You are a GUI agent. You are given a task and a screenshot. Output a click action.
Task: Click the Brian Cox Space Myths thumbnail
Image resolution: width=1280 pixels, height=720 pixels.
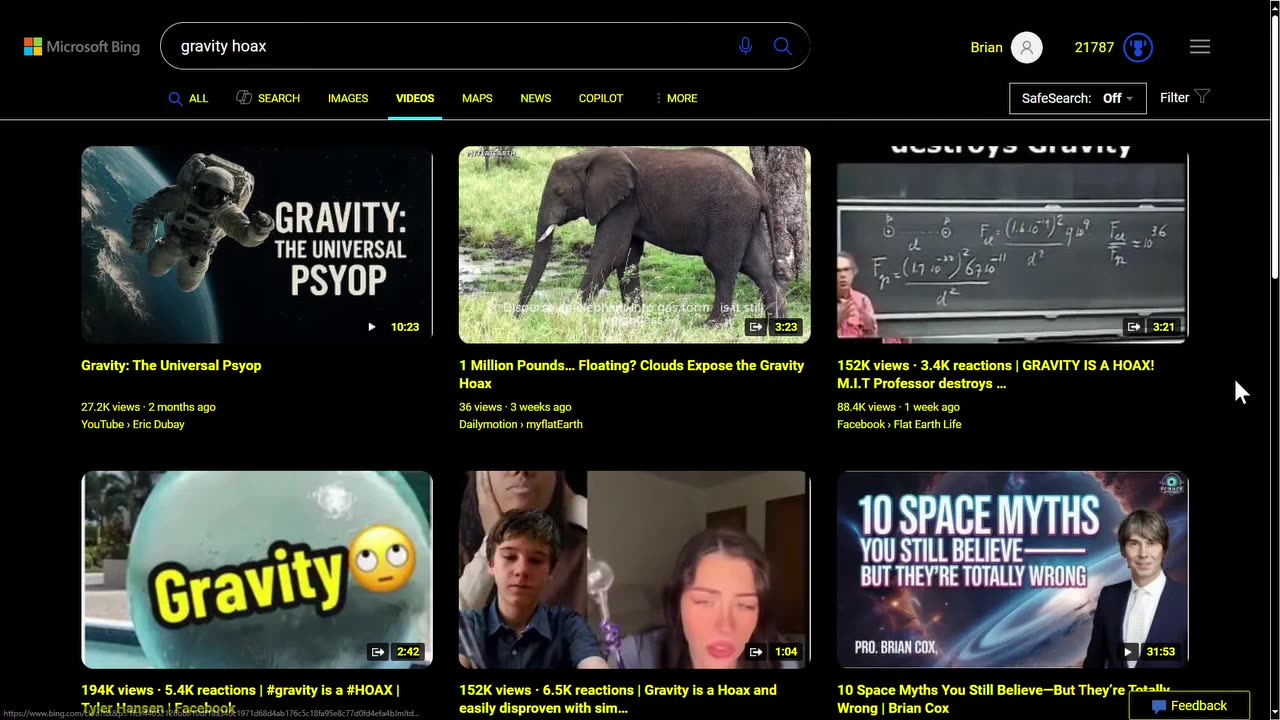pos(1012,570)
